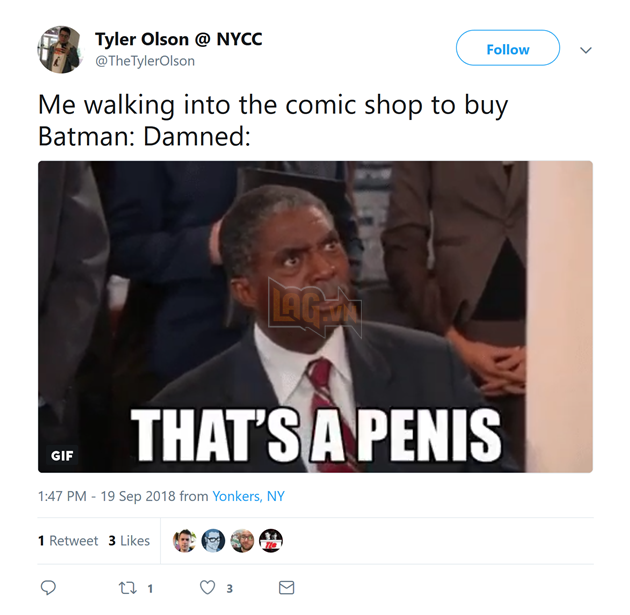View the second liker's blue avatar
This screenshot has height=615, width=630.
[x=213, y=541]
